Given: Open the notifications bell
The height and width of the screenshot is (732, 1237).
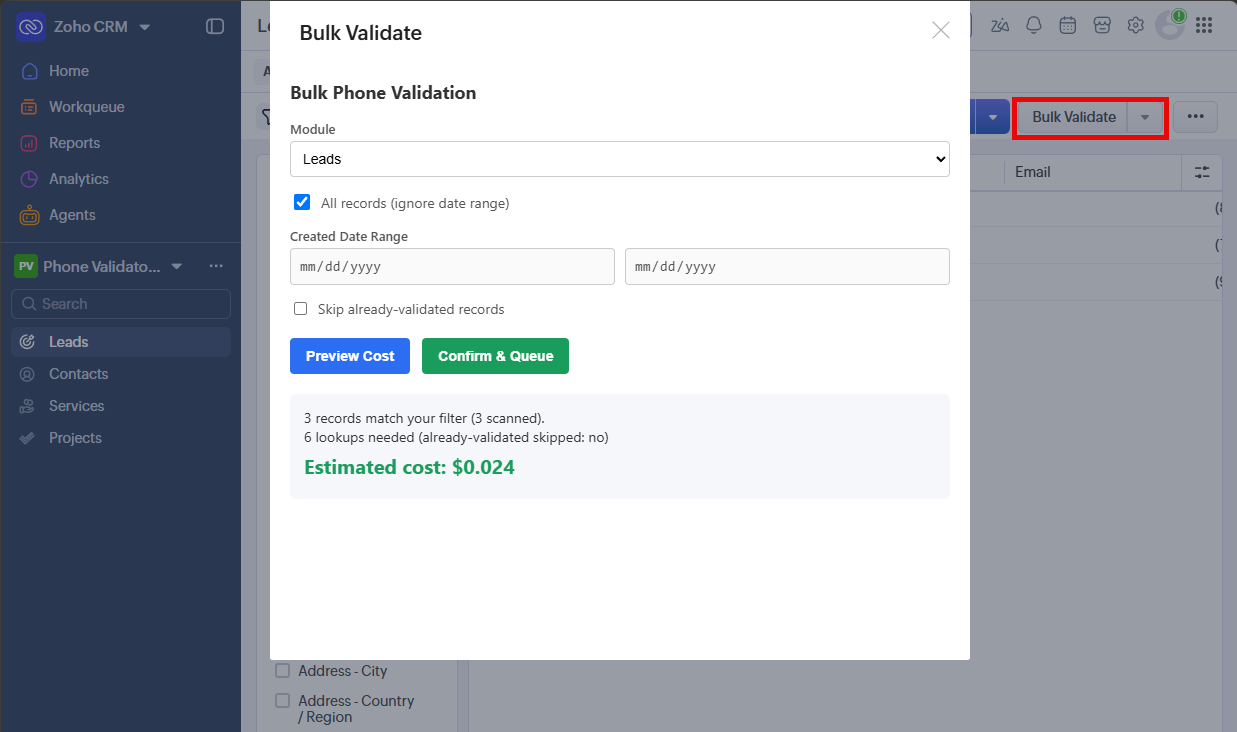Looking at the screenshot, I should click(1034, 26).
